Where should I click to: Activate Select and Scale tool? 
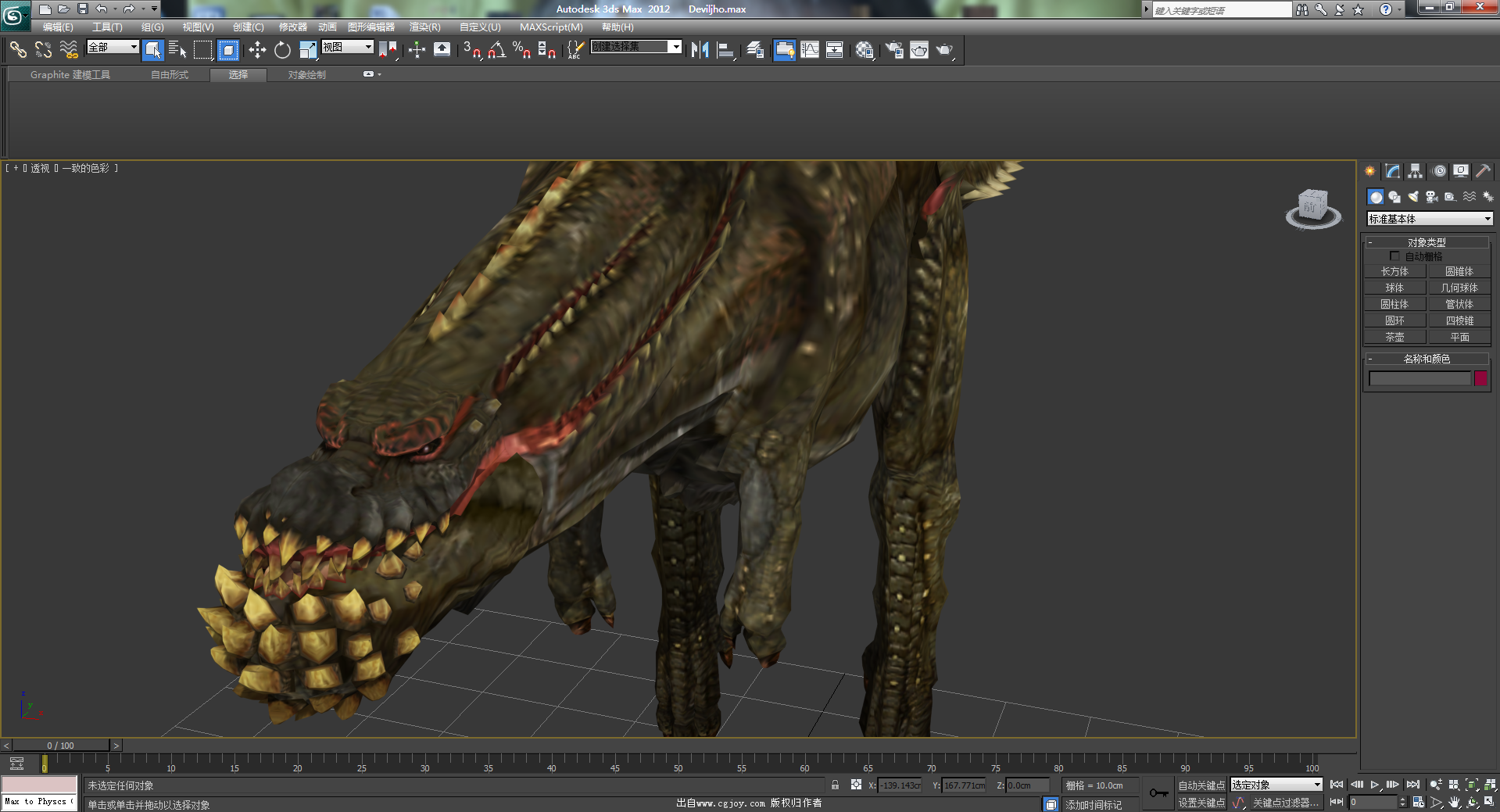[308, 50]
